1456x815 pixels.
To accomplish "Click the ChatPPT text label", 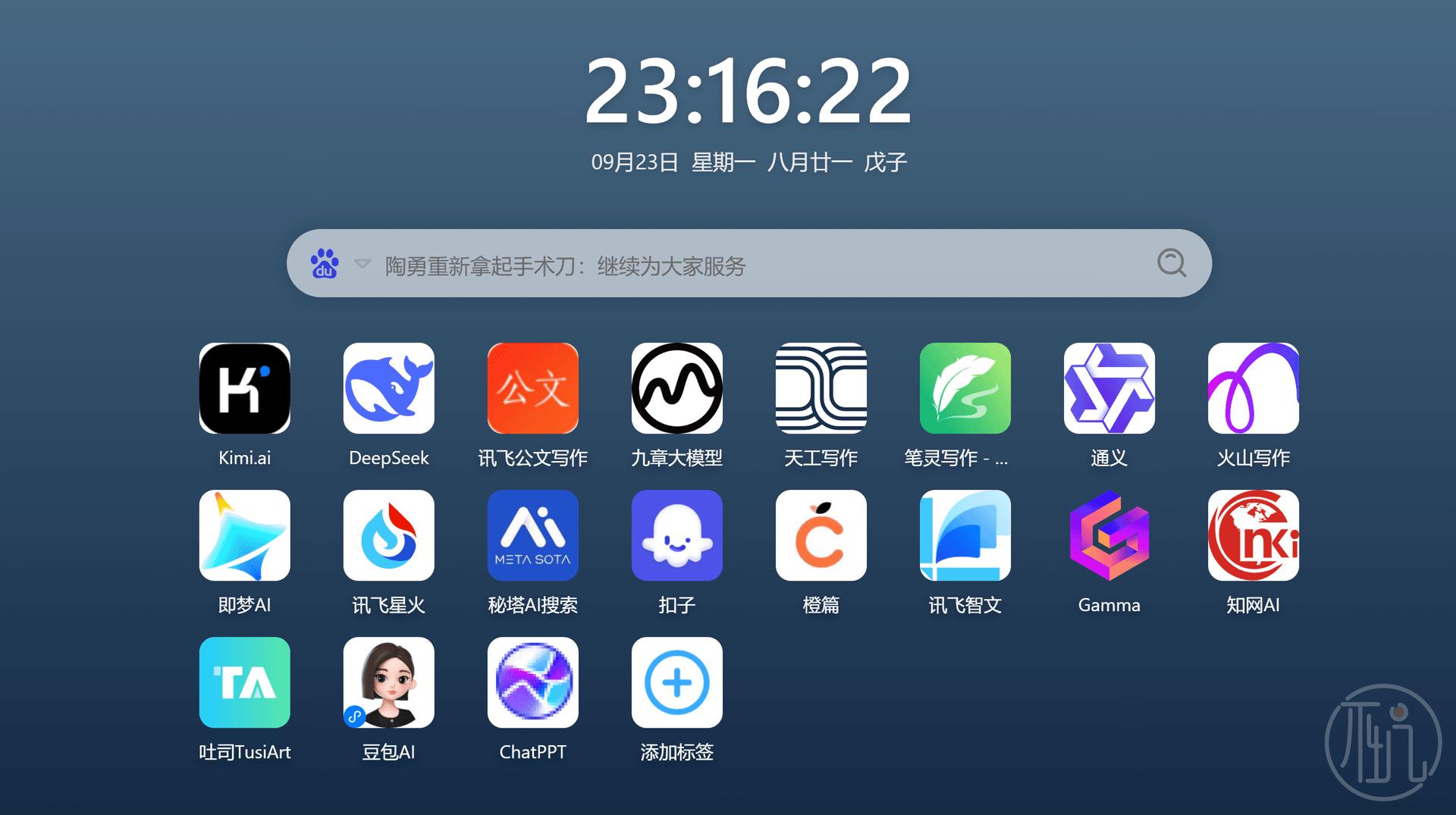I will [x=532, y=752].
